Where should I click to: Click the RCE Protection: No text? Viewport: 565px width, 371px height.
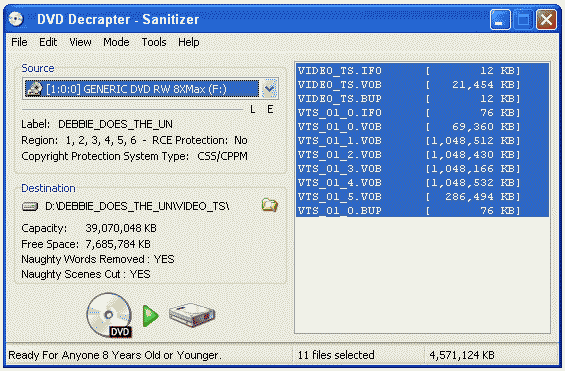200,140
